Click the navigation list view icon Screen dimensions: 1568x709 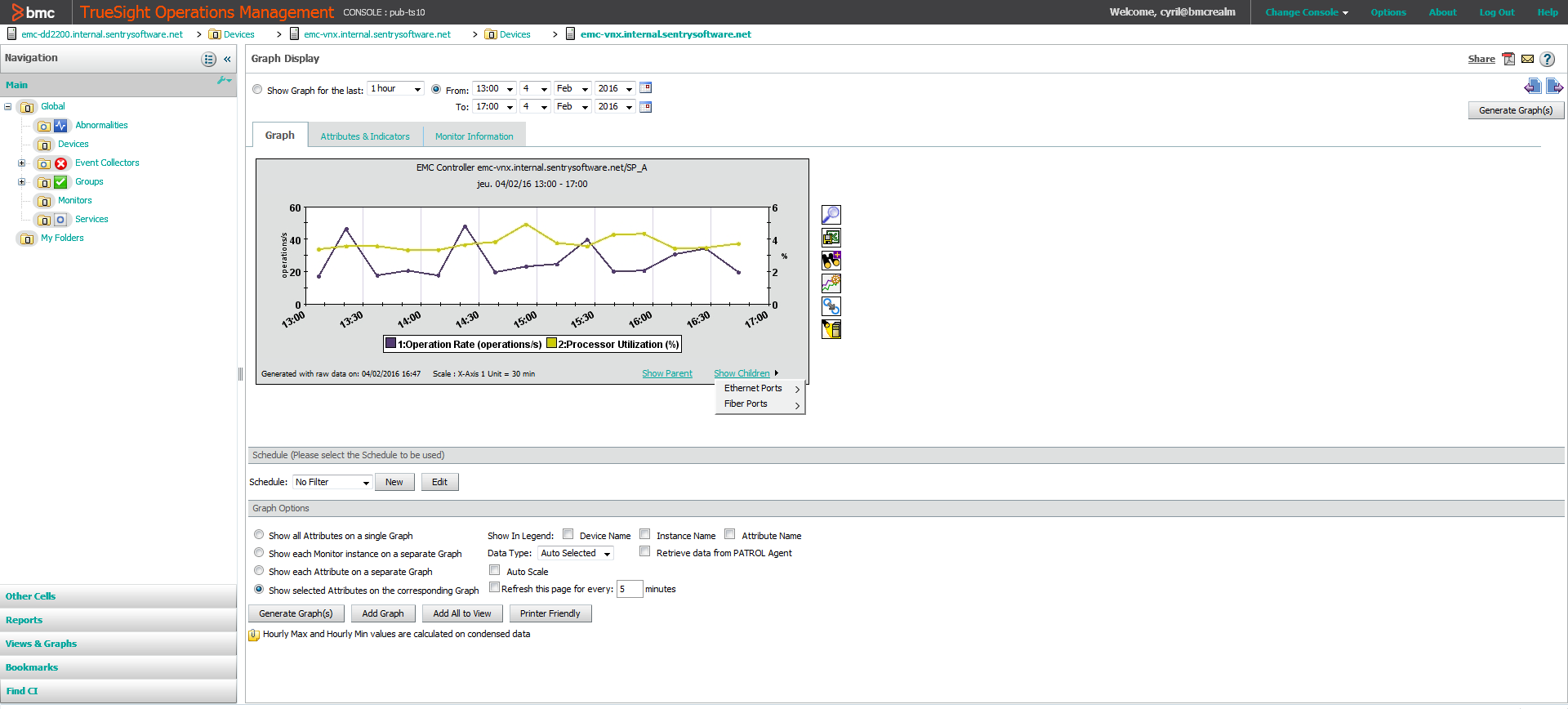209,59
